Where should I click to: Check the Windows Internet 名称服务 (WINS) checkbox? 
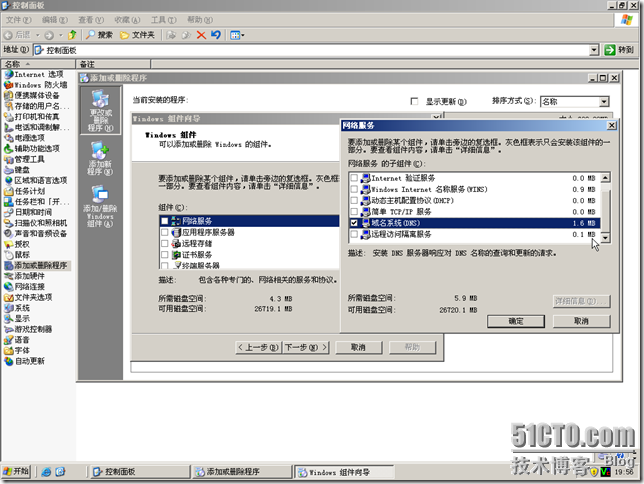point(354,189)
